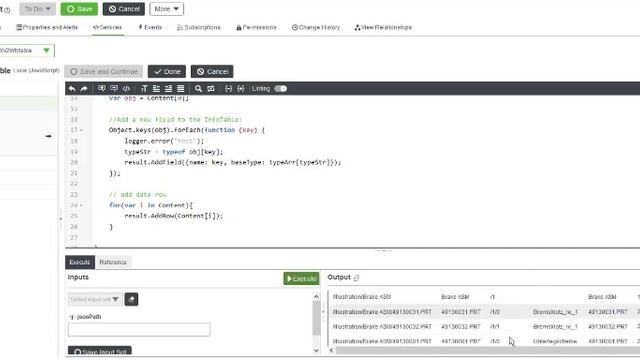Open the Permissions tab
The height and width of the screenshot is (360, 640).
point(256,27)
